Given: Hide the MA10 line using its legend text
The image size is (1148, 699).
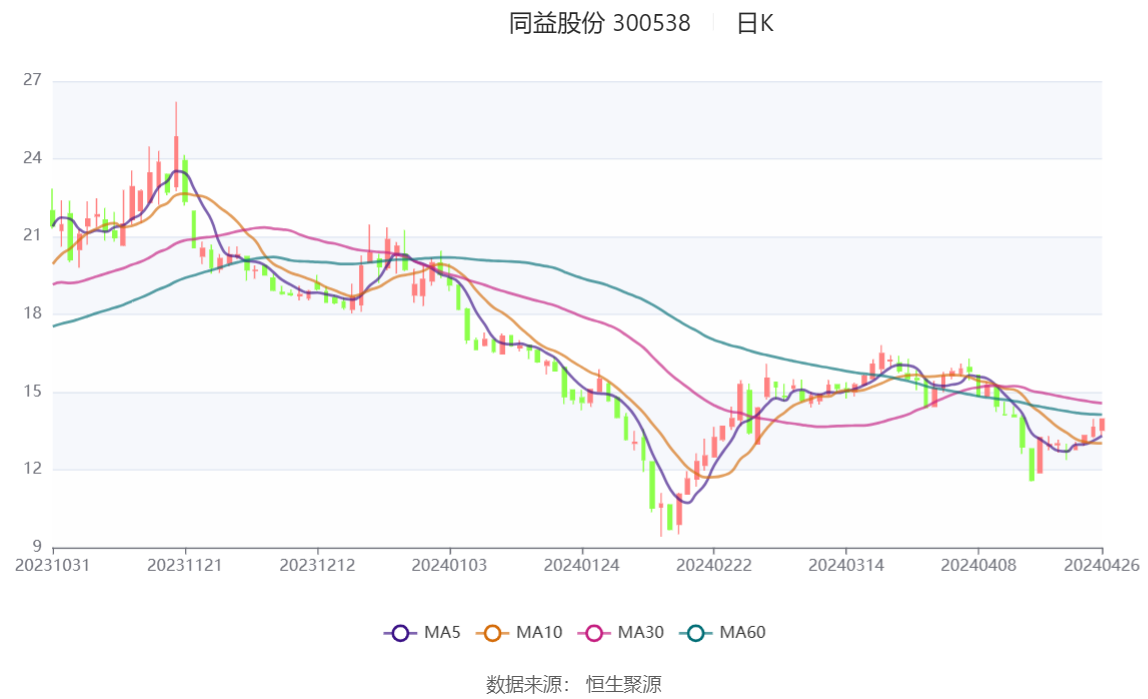Looking at the screenshot, I should point(539,633).
